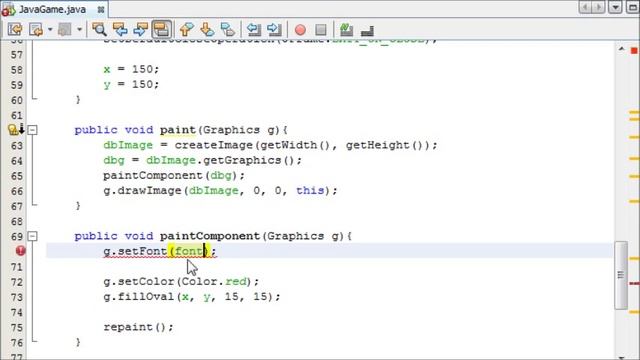
Task: Place cursor in 'x = 150;' line
Action: coord(131,69)
